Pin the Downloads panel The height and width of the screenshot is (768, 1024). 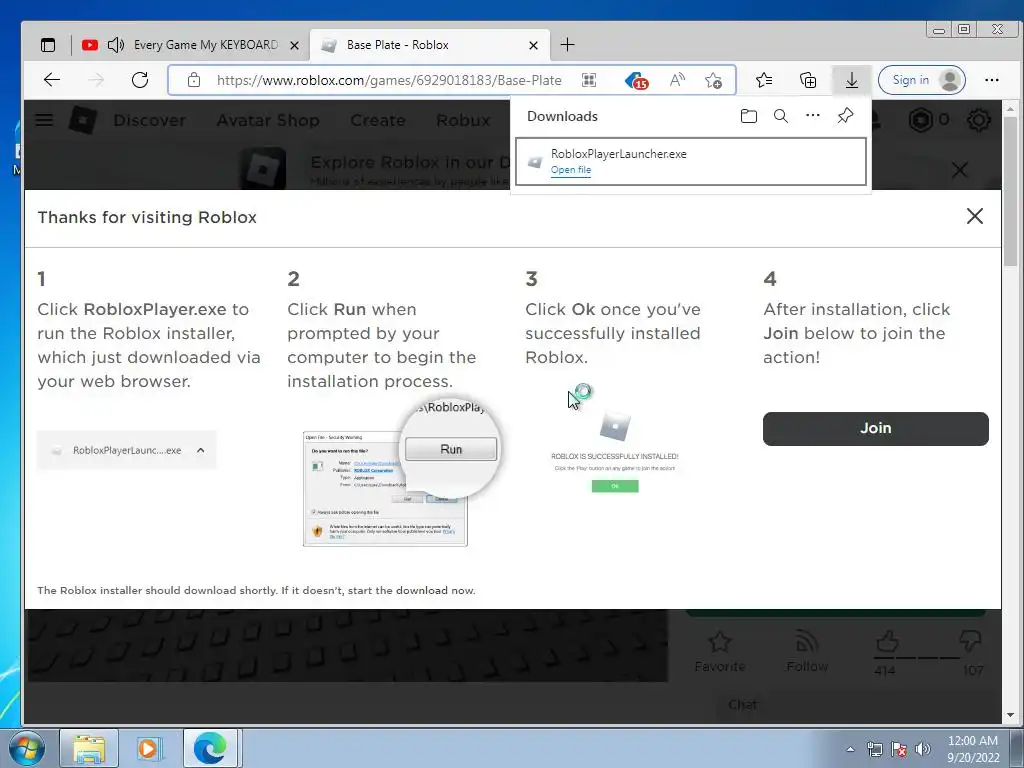click(x=845, y=116)
